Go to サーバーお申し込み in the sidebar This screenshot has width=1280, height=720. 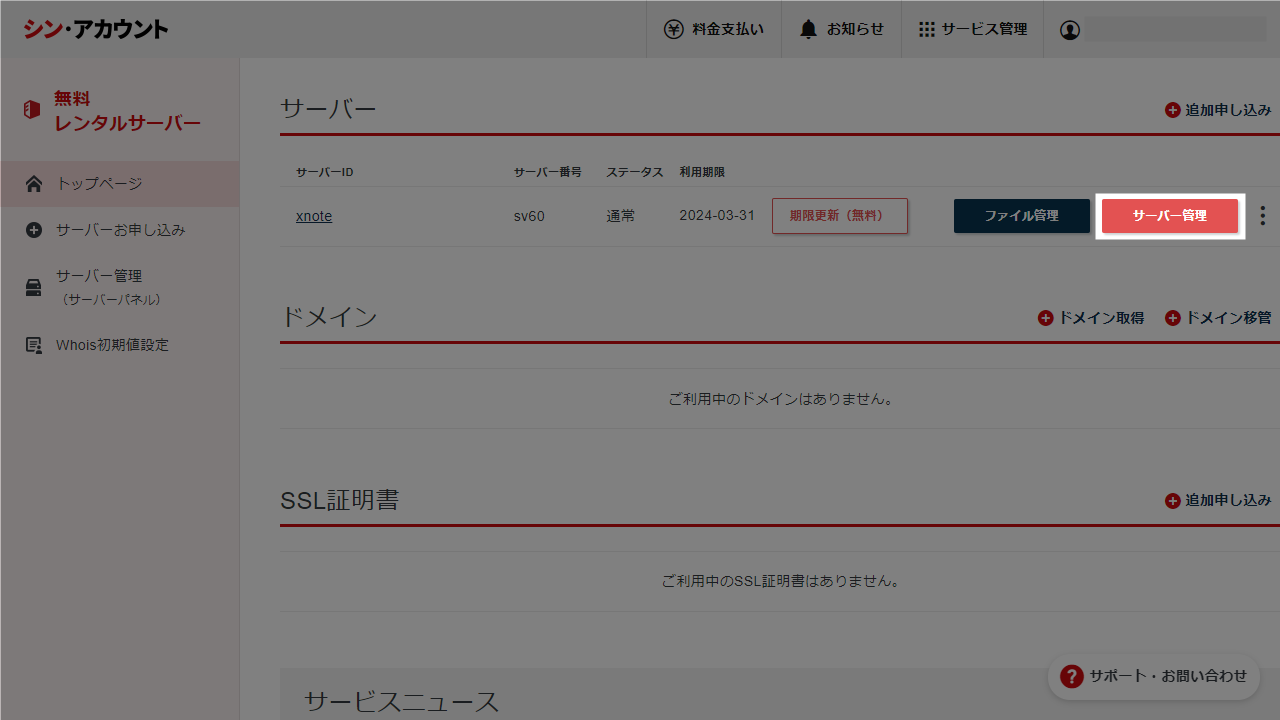120,230
